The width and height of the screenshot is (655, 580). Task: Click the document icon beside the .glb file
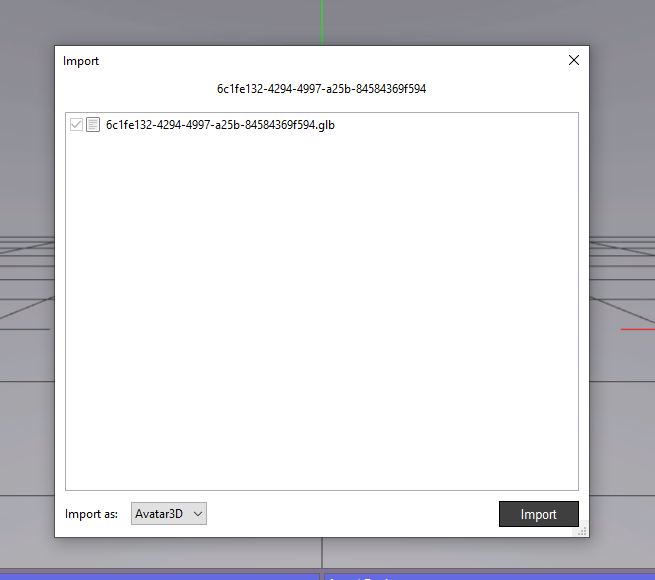pyautogui.click(x=93, y=125)
